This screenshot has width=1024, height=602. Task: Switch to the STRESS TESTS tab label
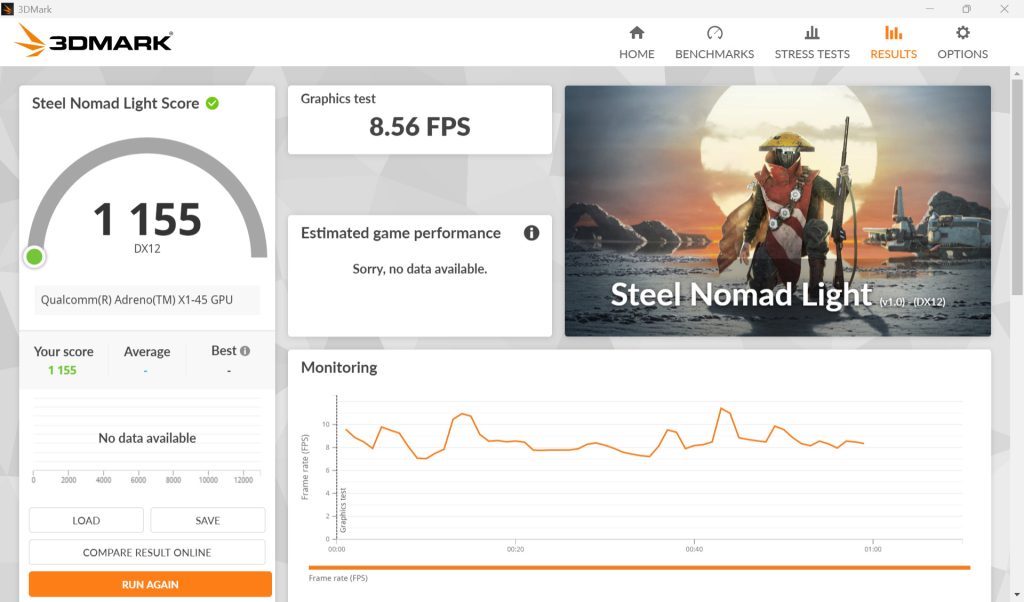coord(812,54)
